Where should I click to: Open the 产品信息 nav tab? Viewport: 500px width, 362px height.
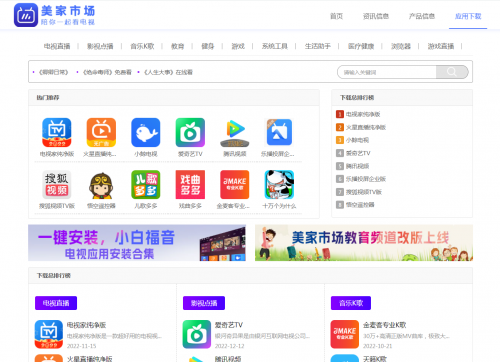pyautogui.click(x=422, y=16)
